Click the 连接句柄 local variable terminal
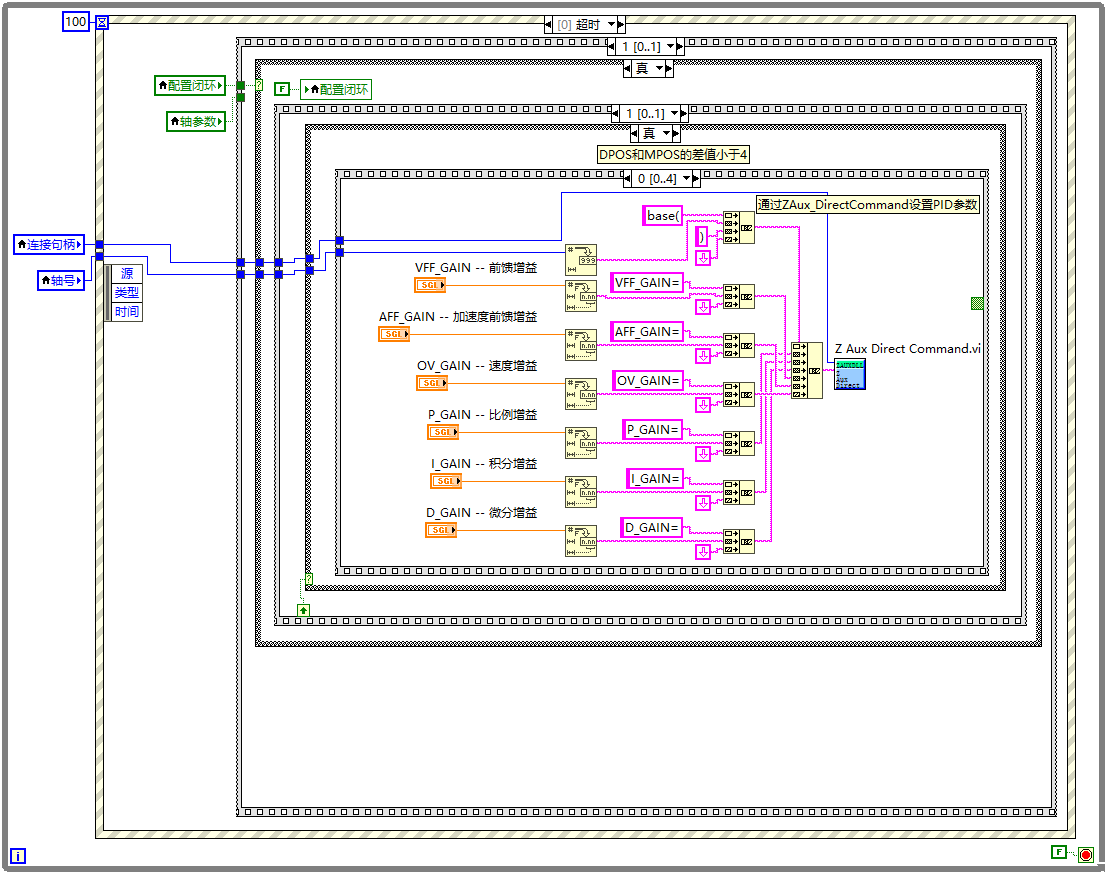 click(49, 244)
